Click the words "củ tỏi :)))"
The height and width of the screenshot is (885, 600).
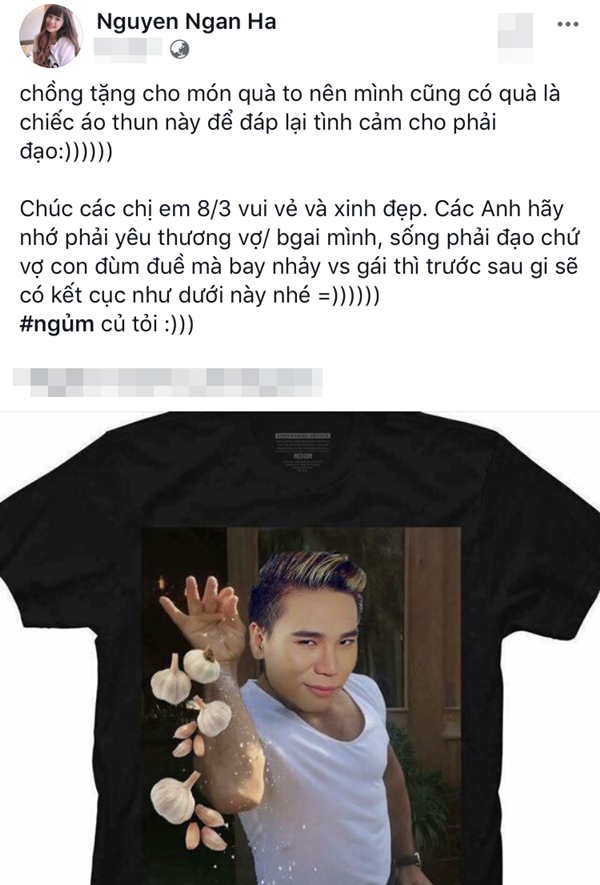[147, 325]
